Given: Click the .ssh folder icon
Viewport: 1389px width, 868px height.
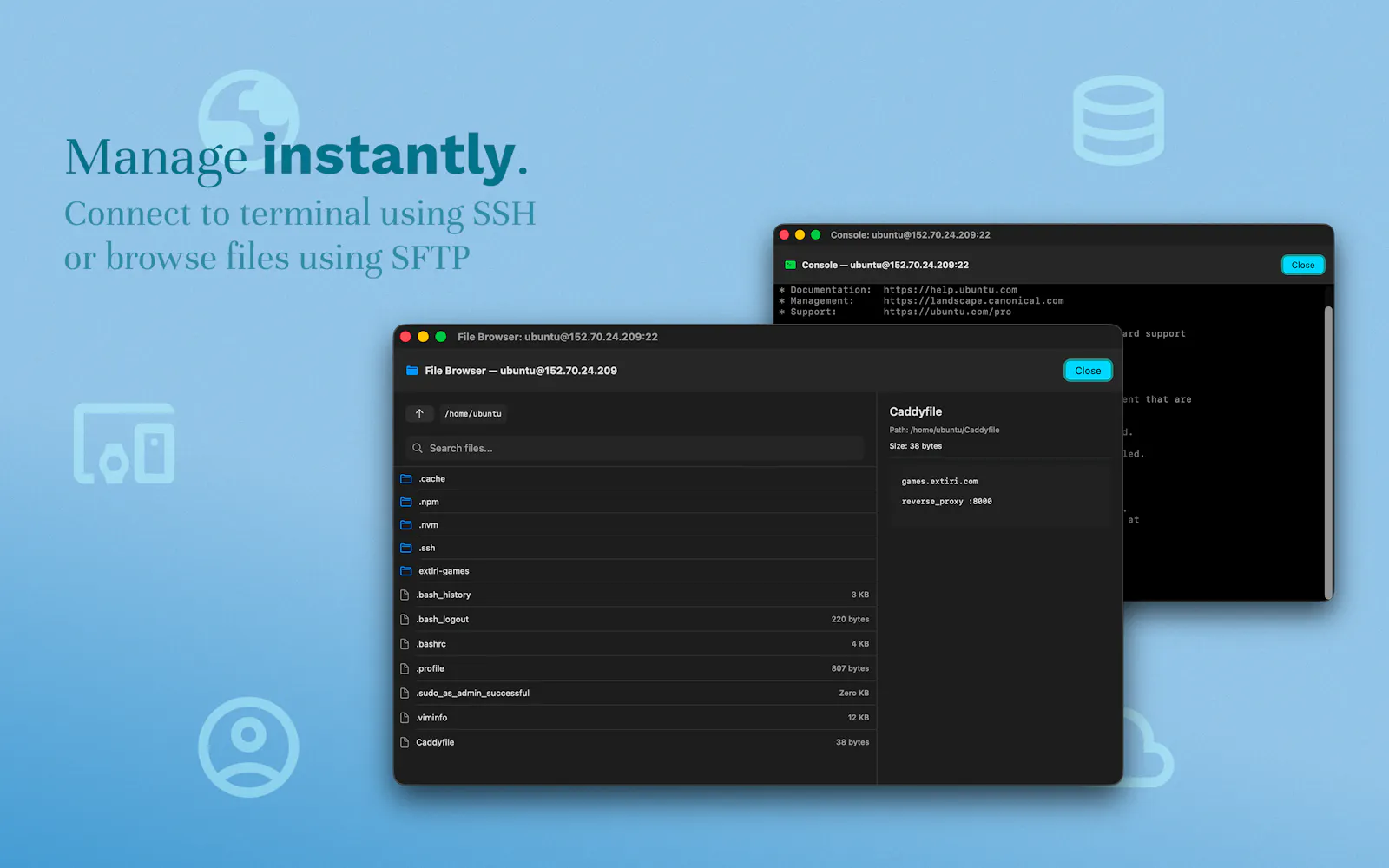Looking at the screenshot, I should [405, 548].
